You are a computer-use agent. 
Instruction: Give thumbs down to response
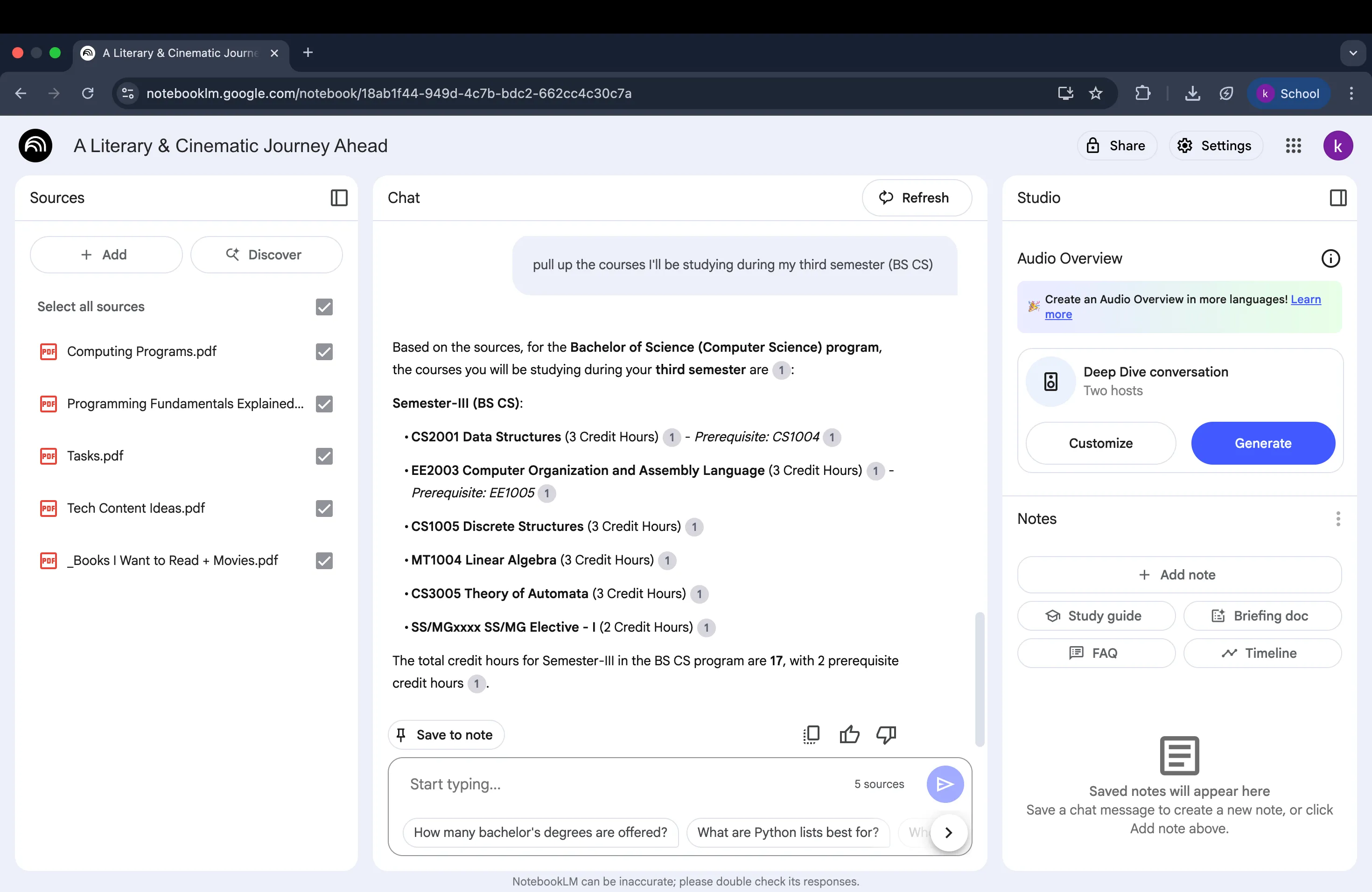pyautogui.click(x=886, y=734)
